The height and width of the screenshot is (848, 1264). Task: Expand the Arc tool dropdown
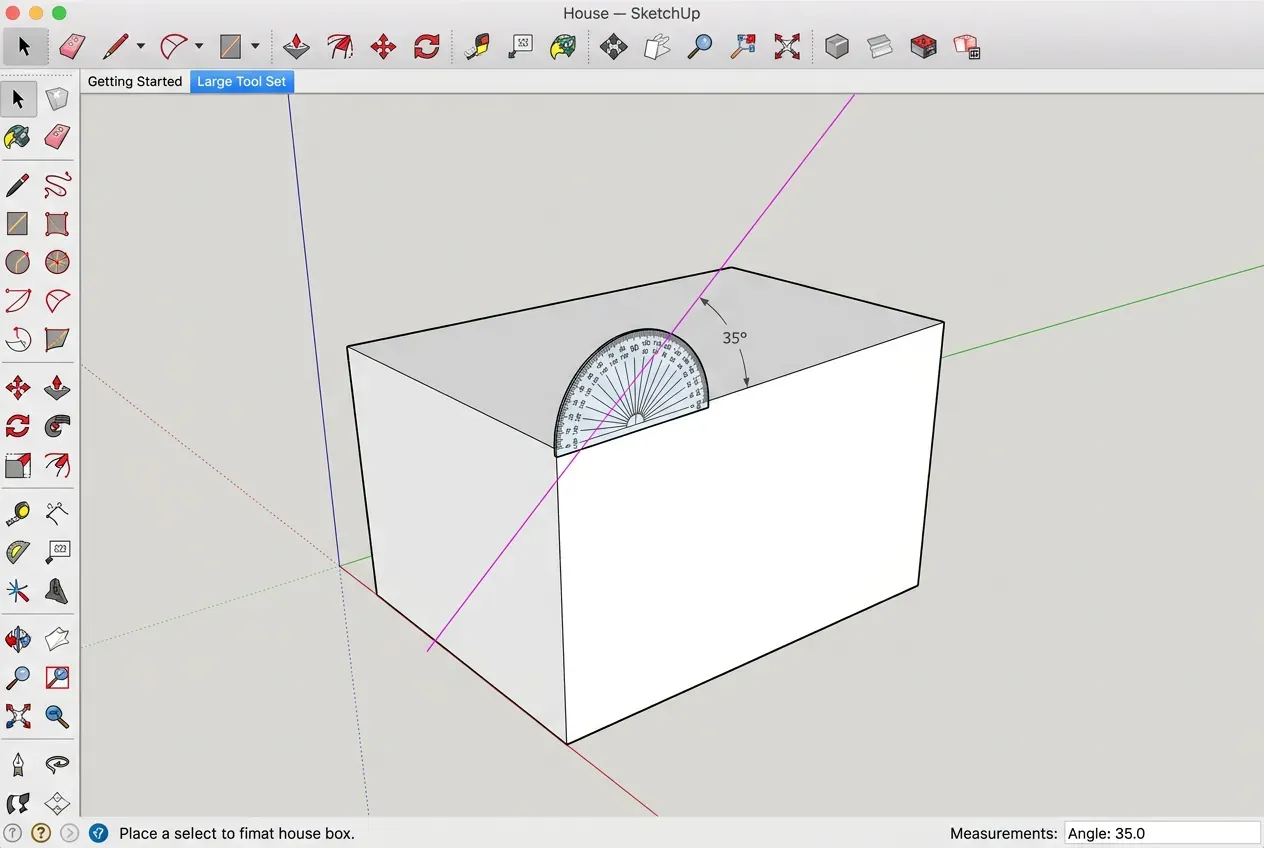197,46
